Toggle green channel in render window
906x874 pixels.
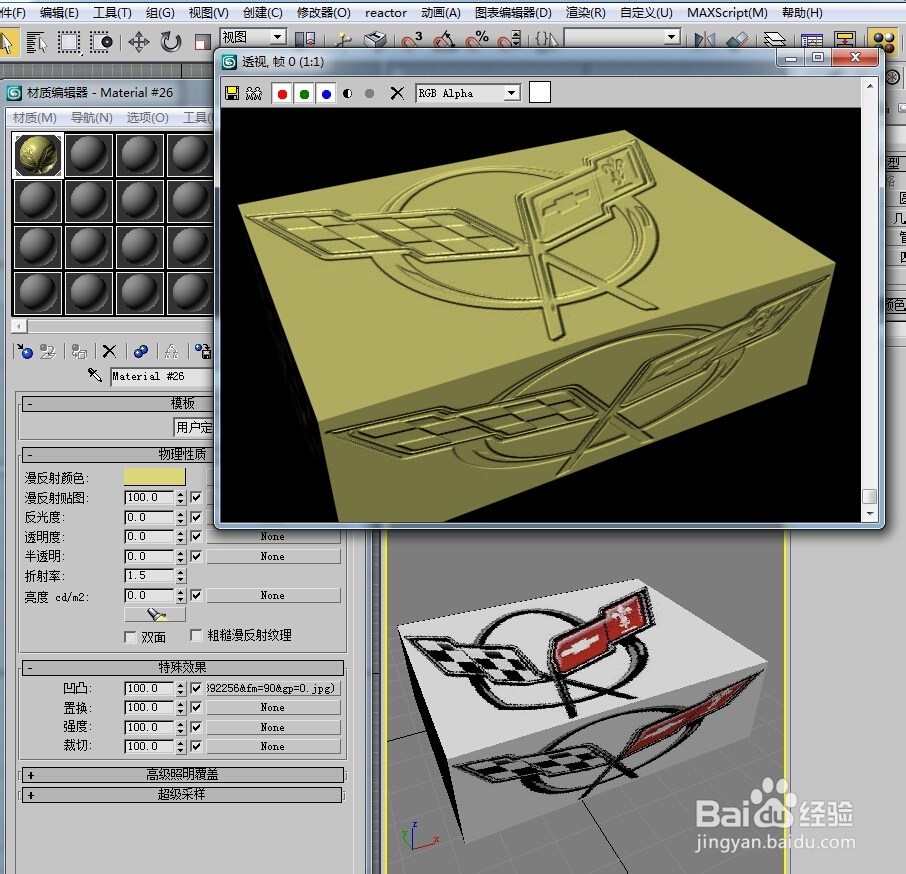304,94
